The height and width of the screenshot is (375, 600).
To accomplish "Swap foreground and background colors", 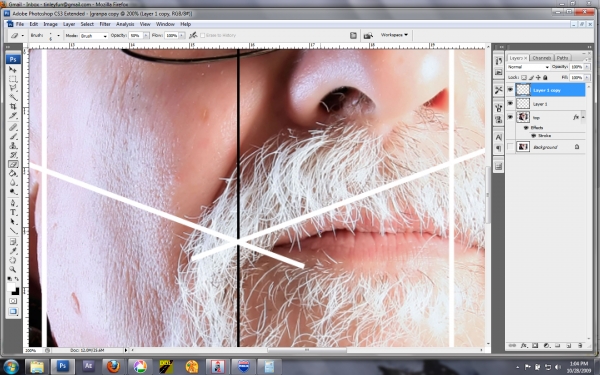I will (16, 279).
